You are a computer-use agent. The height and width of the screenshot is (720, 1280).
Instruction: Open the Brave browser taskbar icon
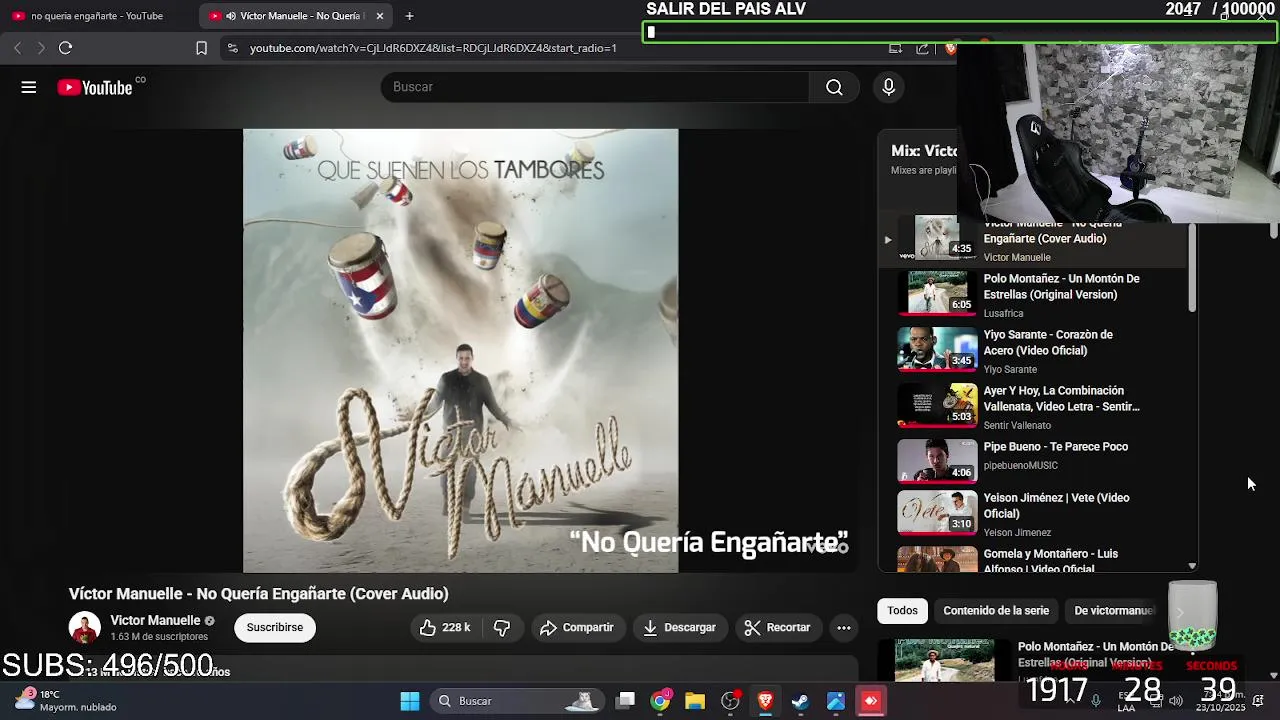coord(765,701)
